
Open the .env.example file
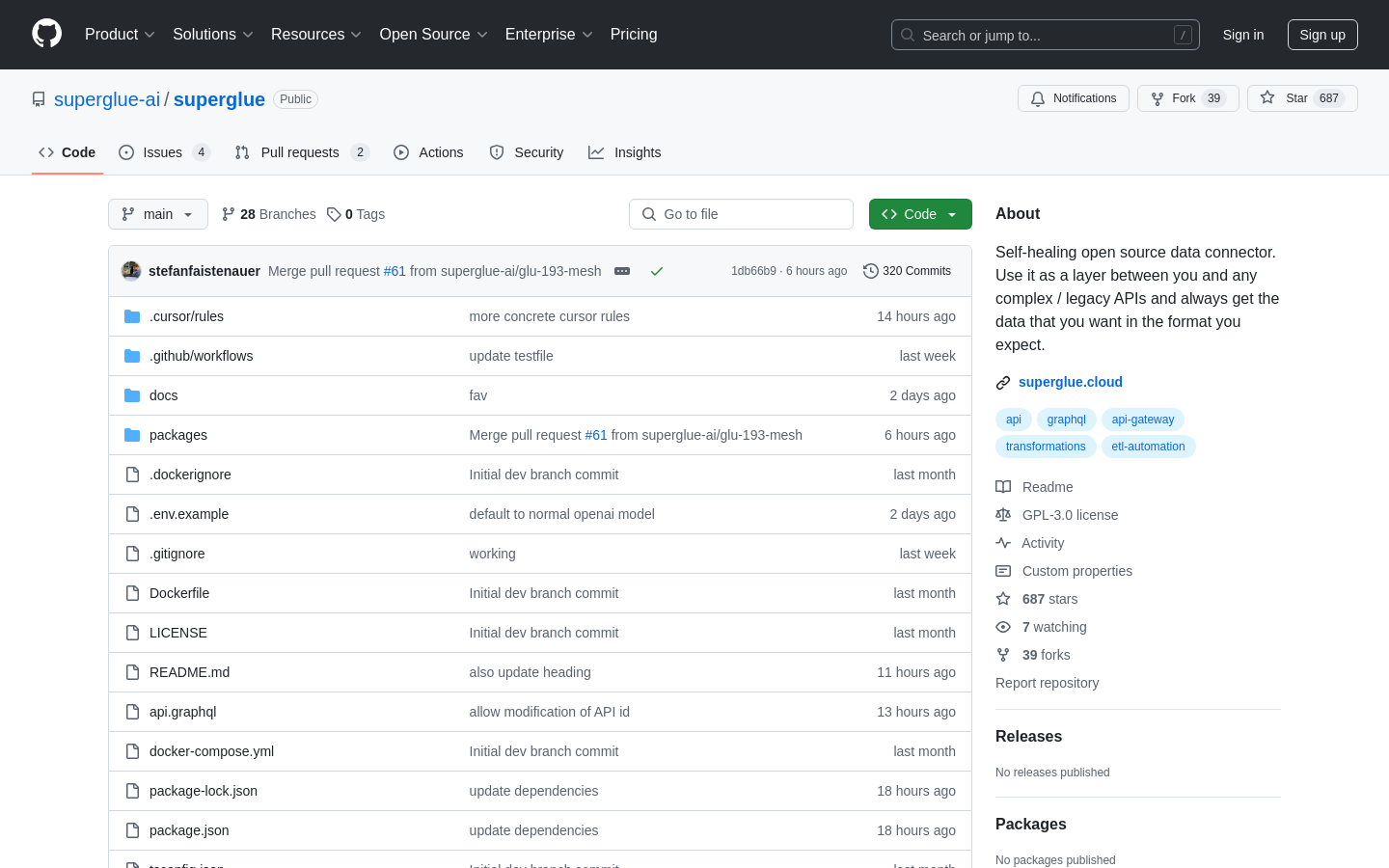(189, 514)
